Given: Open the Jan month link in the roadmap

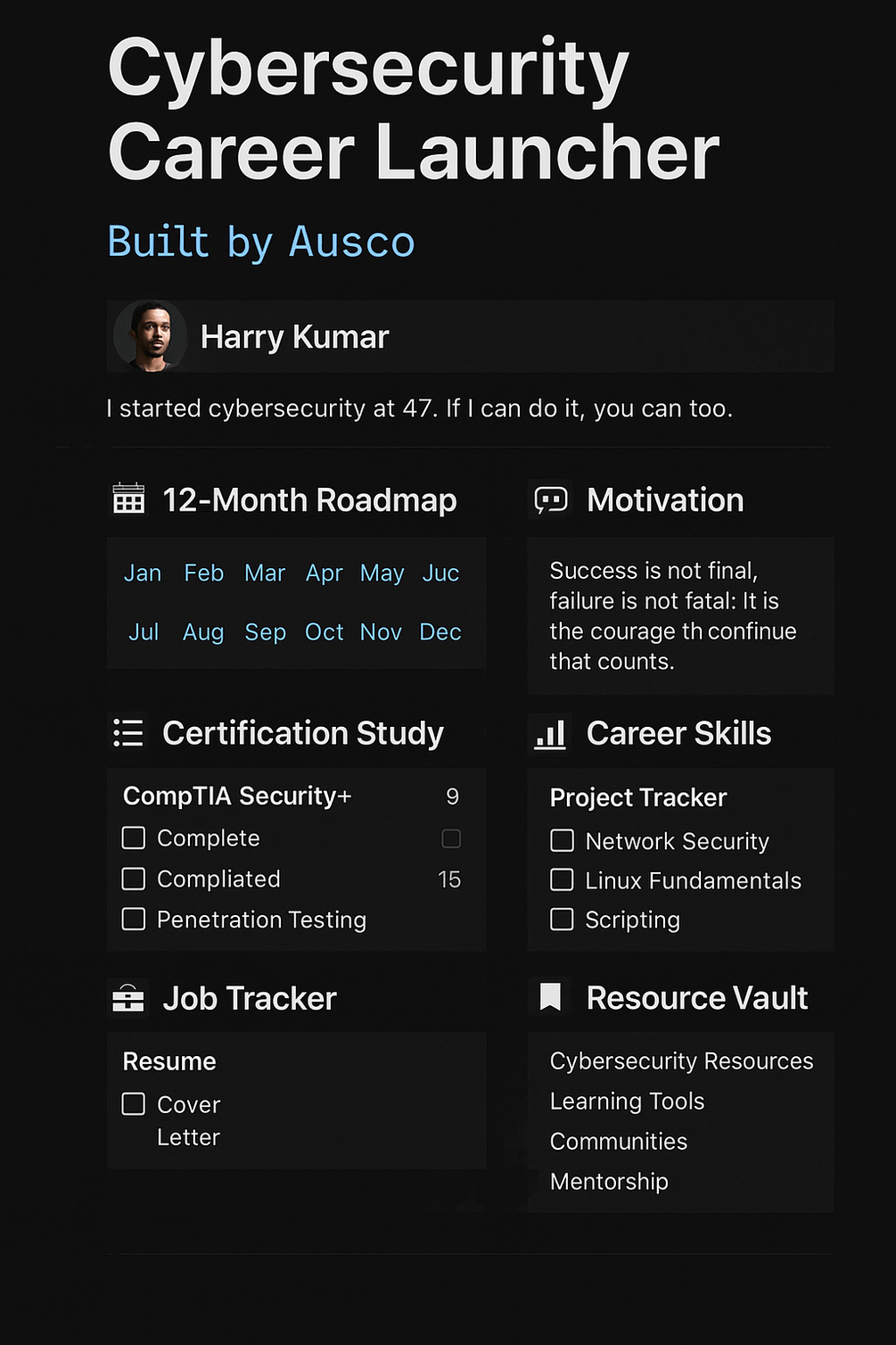Looking at the screenshot, I should point(143,573).
